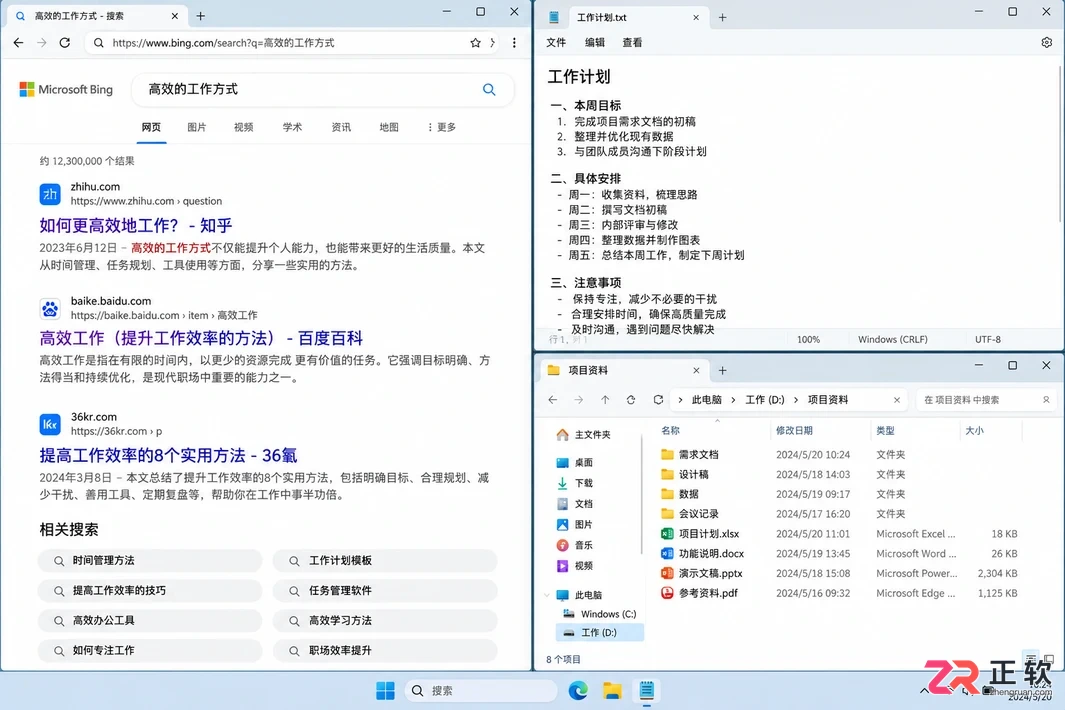
Task: Sort files by 修改日期 column
Action: (794, 430)
